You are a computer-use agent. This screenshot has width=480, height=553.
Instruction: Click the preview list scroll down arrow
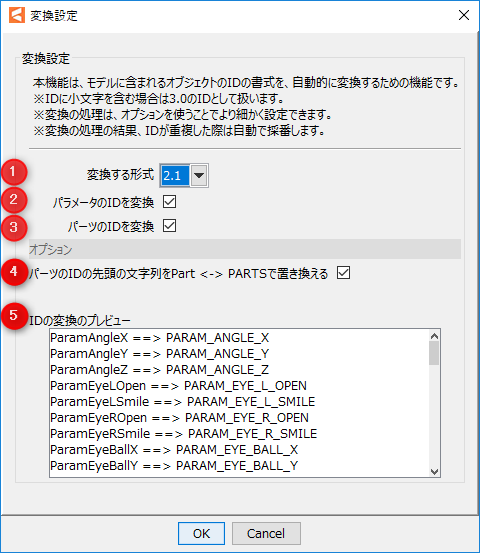[434, 471]
